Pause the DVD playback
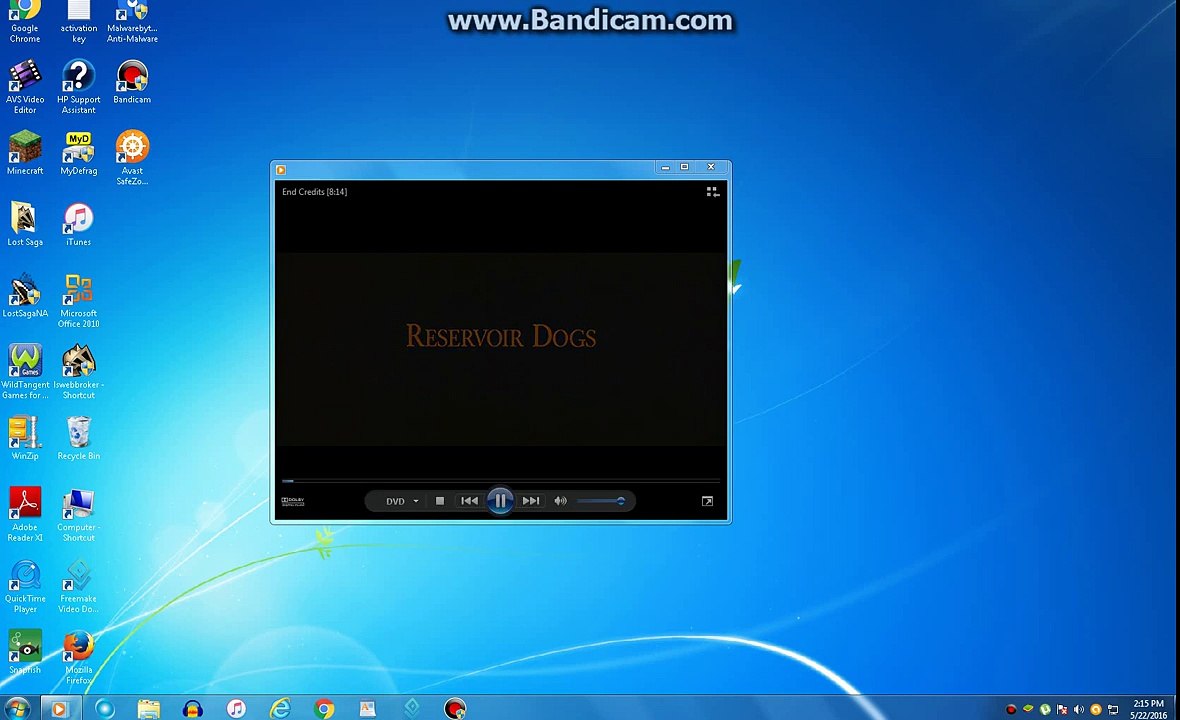The width and height of the screenshot is (1180, 720). (500, 500)
